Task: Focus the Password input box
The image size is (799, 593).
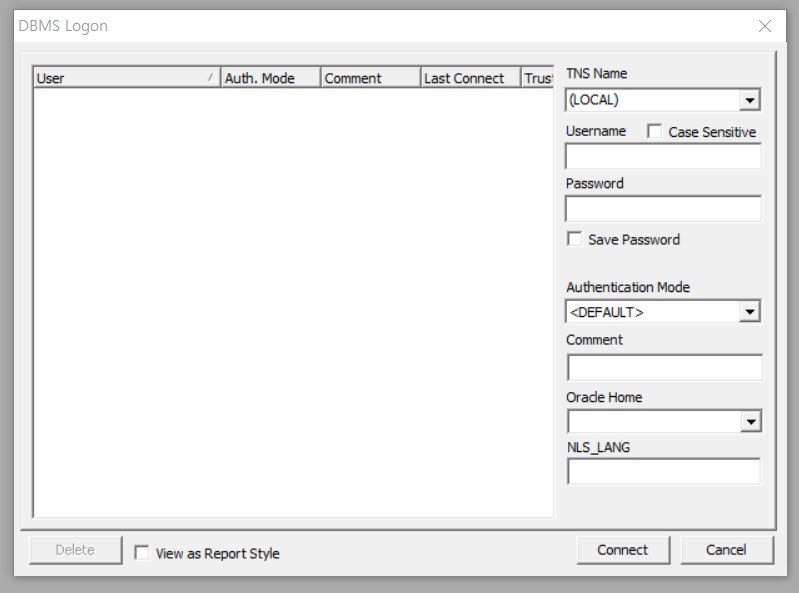Action: pyautogui.click(x=663, y=209)
